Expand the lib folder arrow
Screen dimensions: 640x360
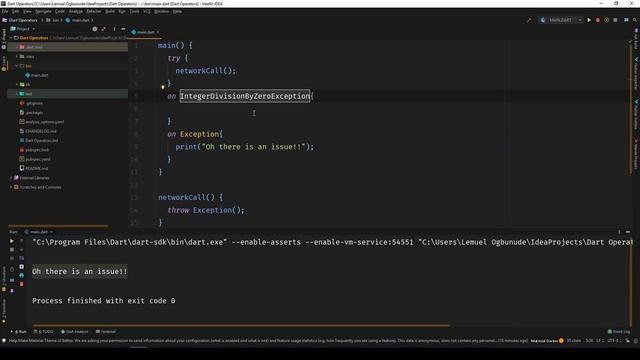click(16, 84)
